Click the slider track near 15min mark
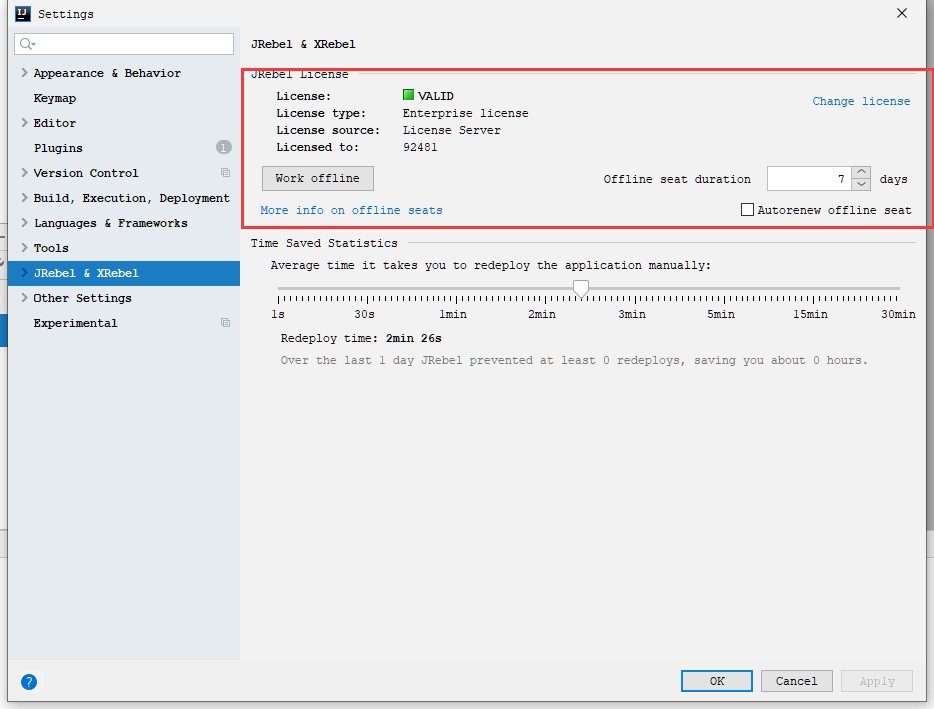934x709 pixels. pos(813,288)
